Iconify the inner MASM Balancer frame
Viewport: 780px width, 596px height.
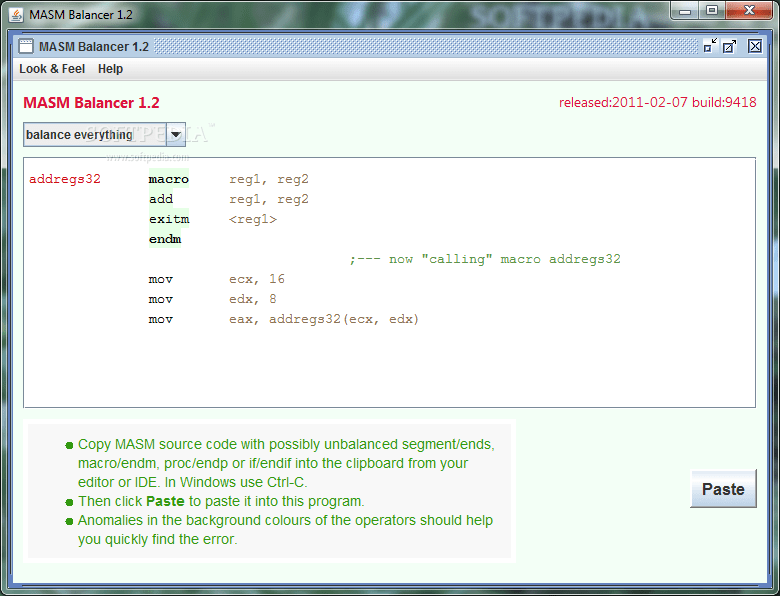pos(710,46)
